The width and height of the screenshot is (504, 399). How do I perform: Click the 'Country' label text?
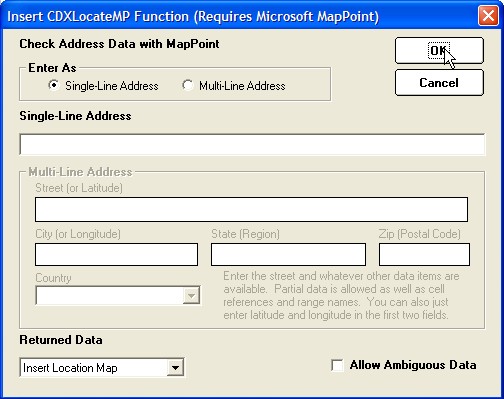[x=53, y=278]
